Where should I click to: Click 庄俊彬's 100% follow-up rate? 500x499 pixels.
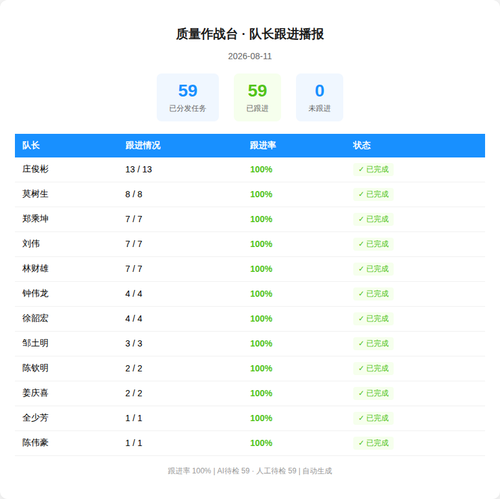point(261,169)
